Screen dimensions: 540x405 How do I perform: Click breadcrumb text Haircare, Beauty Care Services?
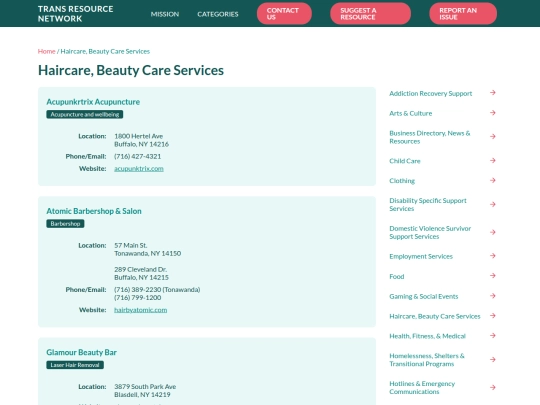[105, 51]
